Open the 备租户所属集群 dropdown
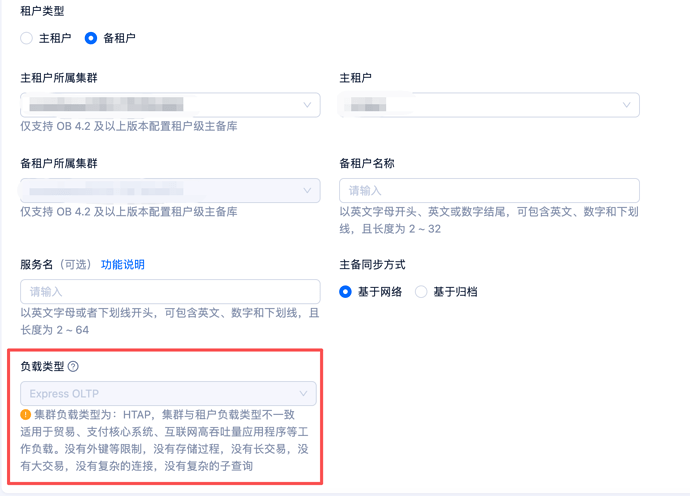690x496 pixels. point(170,191)
